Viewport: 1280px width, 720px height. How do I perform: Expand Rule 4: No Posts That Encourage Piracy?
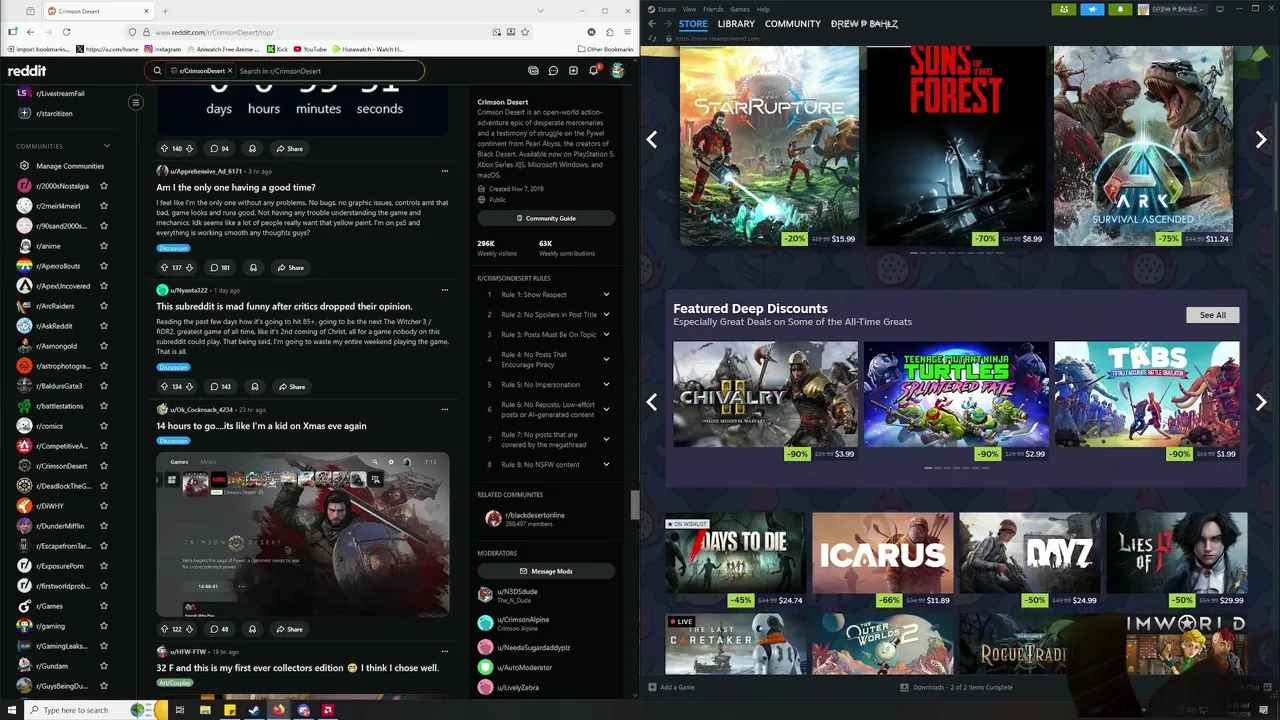click(x=606, y=359)
